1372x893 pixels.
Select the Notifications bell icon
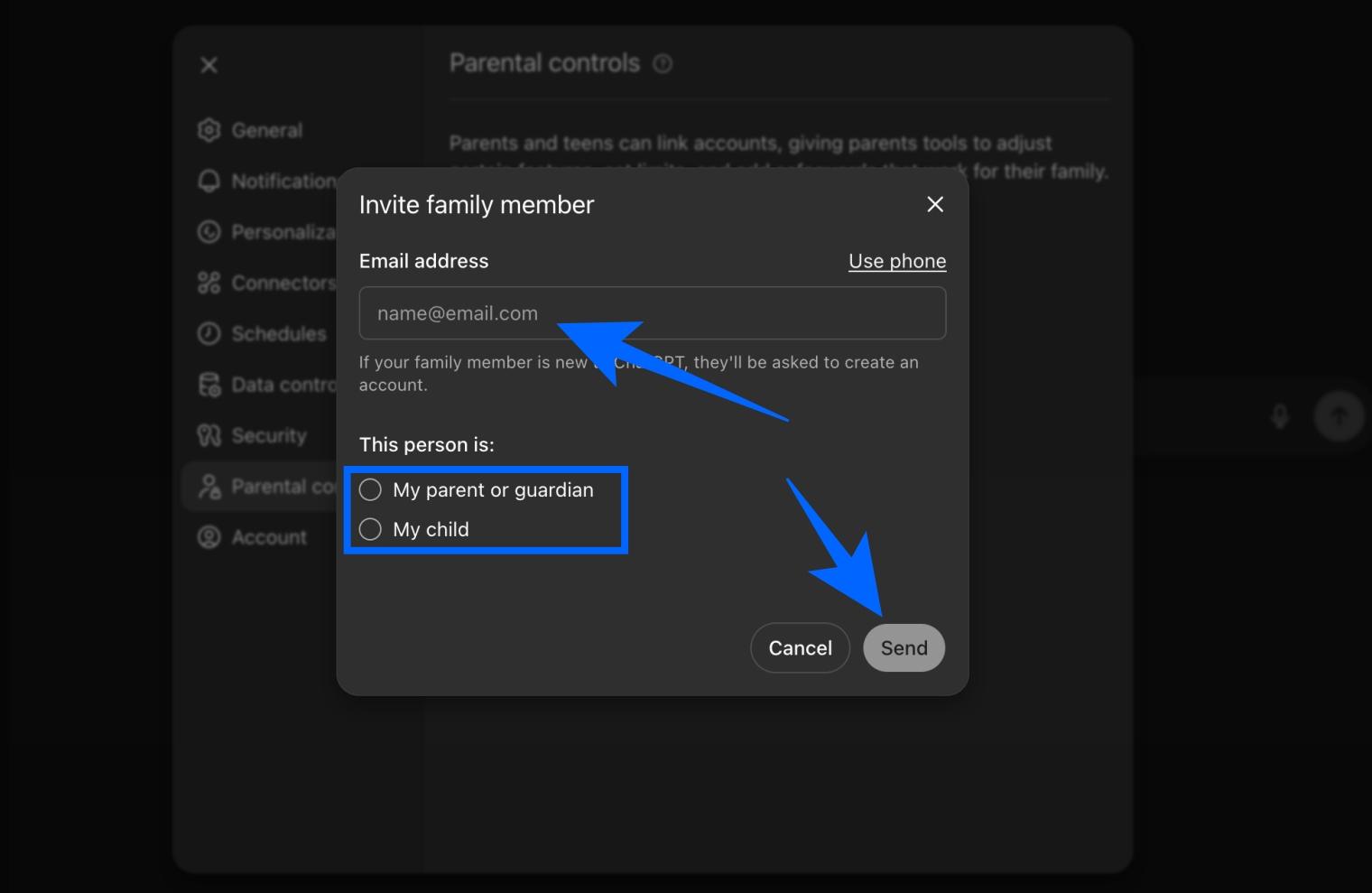[209, 181]
